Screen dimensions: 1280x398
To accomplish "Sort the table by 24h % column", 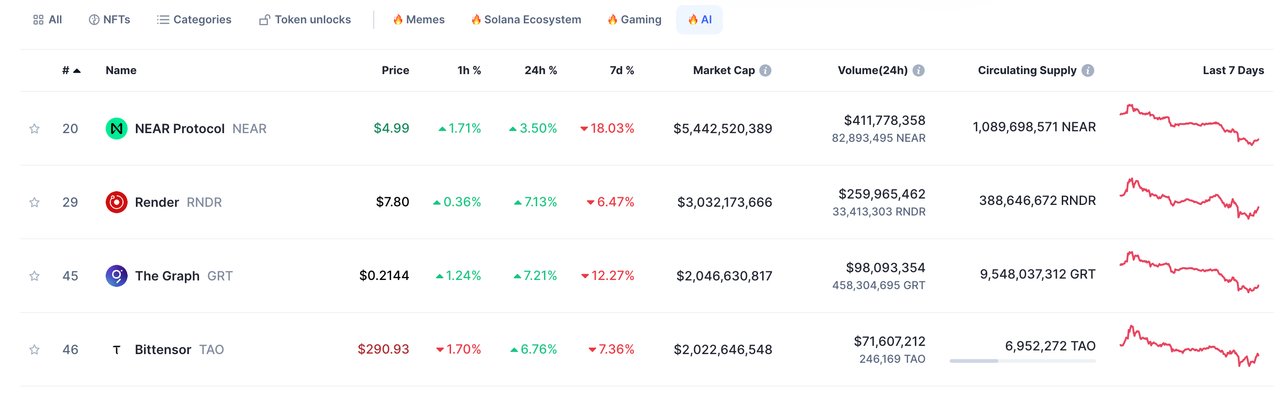I will click(x=541, y=71).
